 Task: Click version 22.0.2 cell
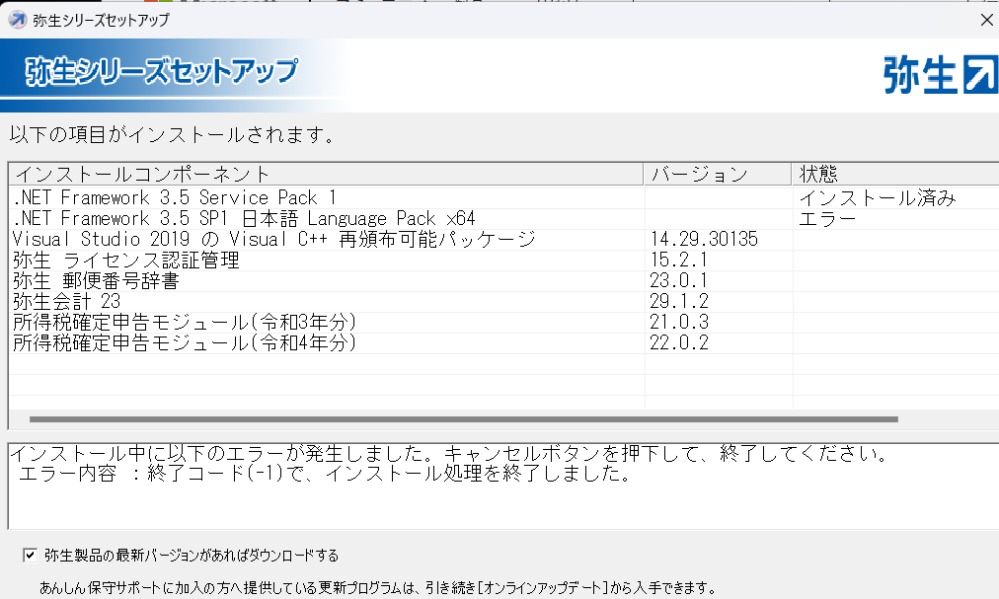coord(679,343)
